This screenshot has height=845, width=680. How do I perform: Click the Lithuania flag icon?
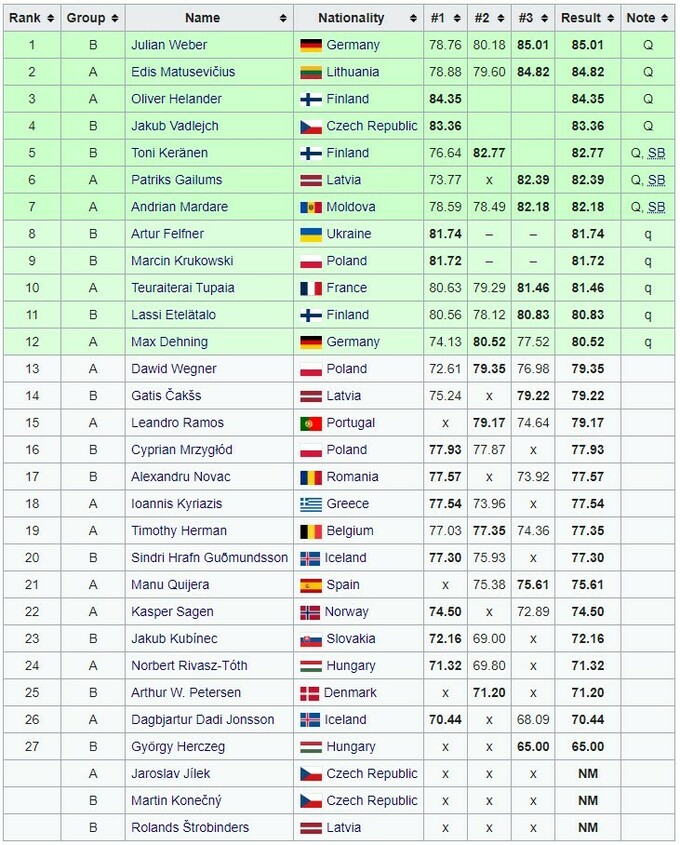310,73
